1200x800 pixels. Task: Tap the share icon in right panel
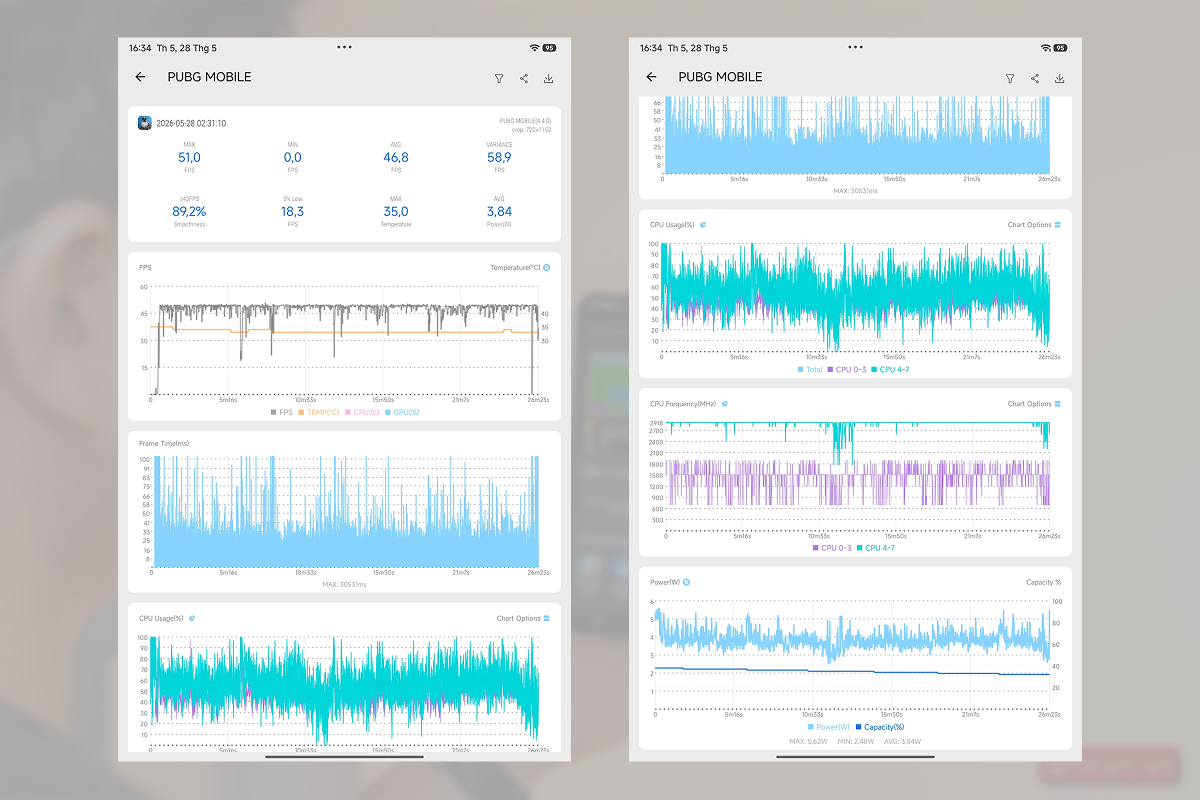pyautogui.click(x=1035, y=78)
